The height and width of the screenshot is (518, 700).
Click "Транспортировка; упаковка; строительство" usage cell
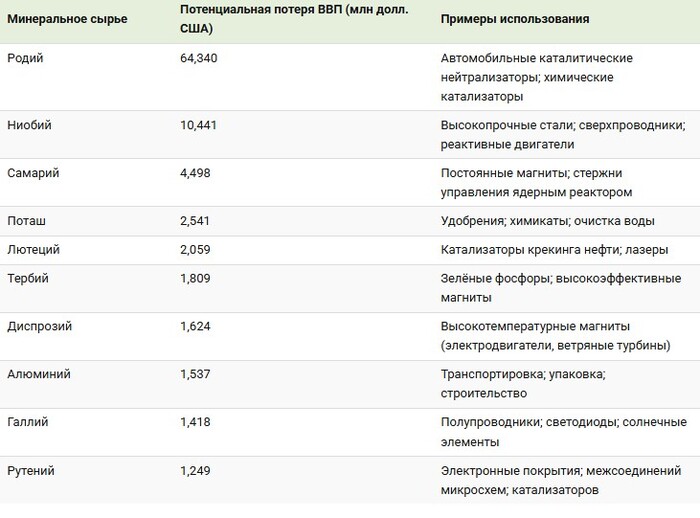[523, 384]
